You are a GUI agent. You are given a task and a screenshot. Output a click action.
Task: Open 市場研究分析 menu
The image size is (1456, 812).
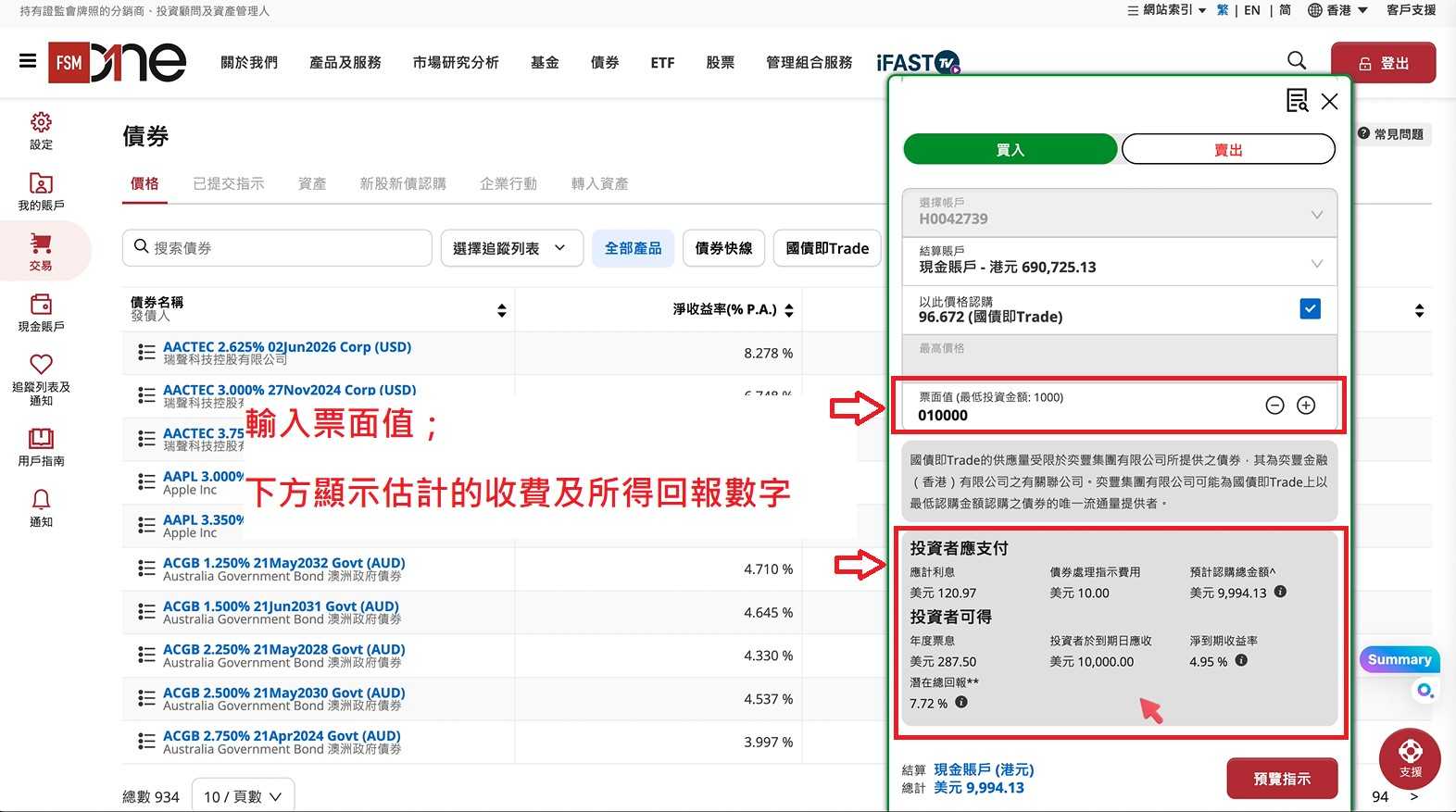[456, 62]
